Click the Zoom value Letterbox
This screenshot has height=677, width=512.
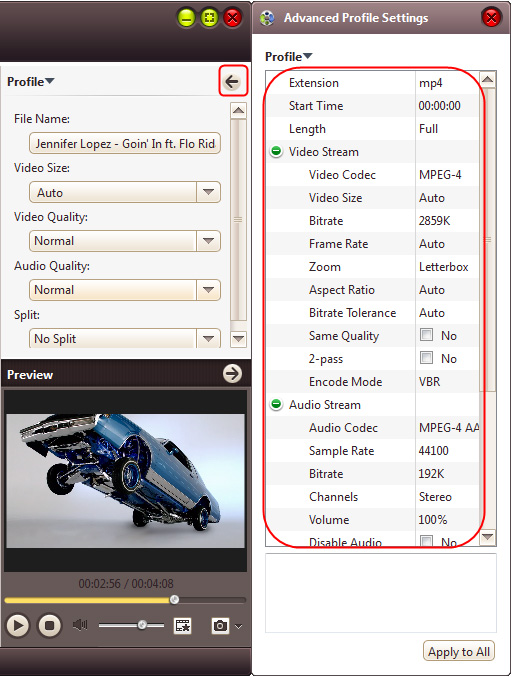point(443,267)
